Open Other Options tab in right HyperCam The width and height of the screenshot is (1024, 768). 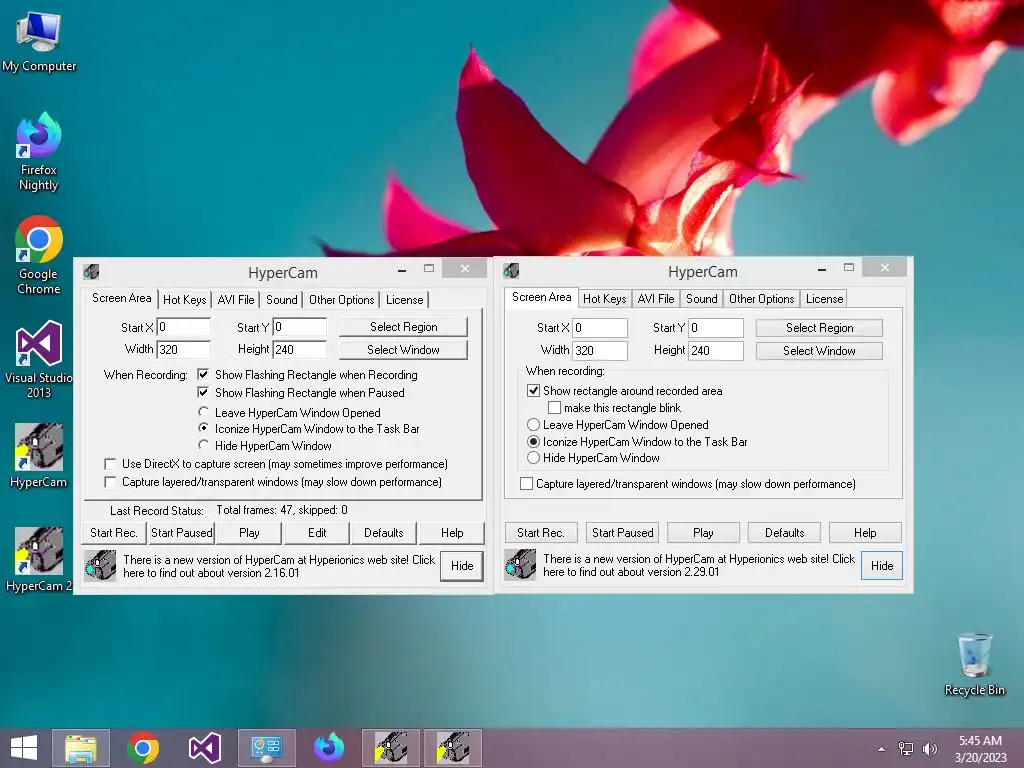(x=761, y=298)
